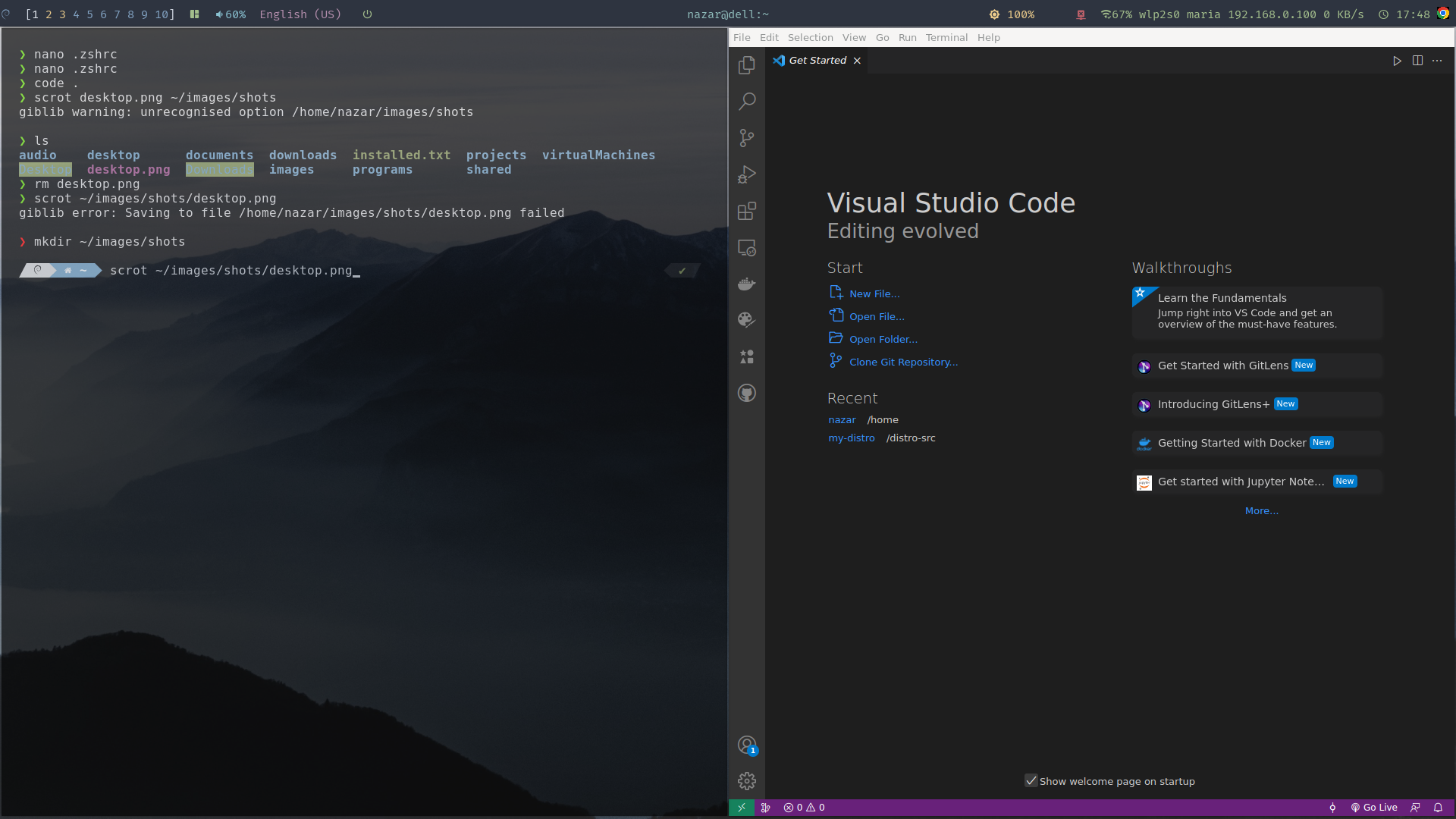Click the More walkthroughs link

click(x=1261, y=511)
